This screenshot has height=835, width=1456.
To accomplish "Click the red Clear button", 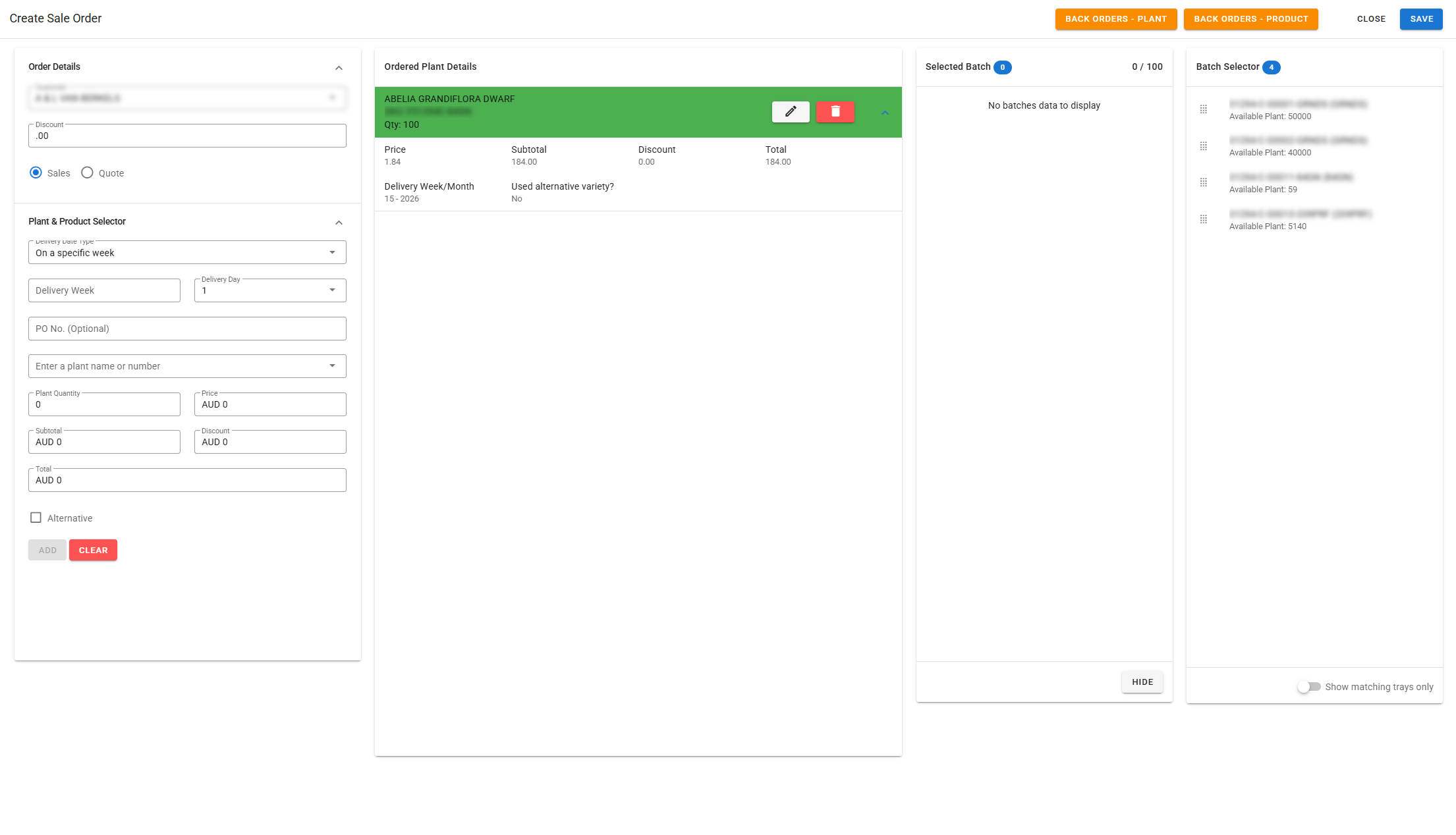I will (x=93, y=550).
